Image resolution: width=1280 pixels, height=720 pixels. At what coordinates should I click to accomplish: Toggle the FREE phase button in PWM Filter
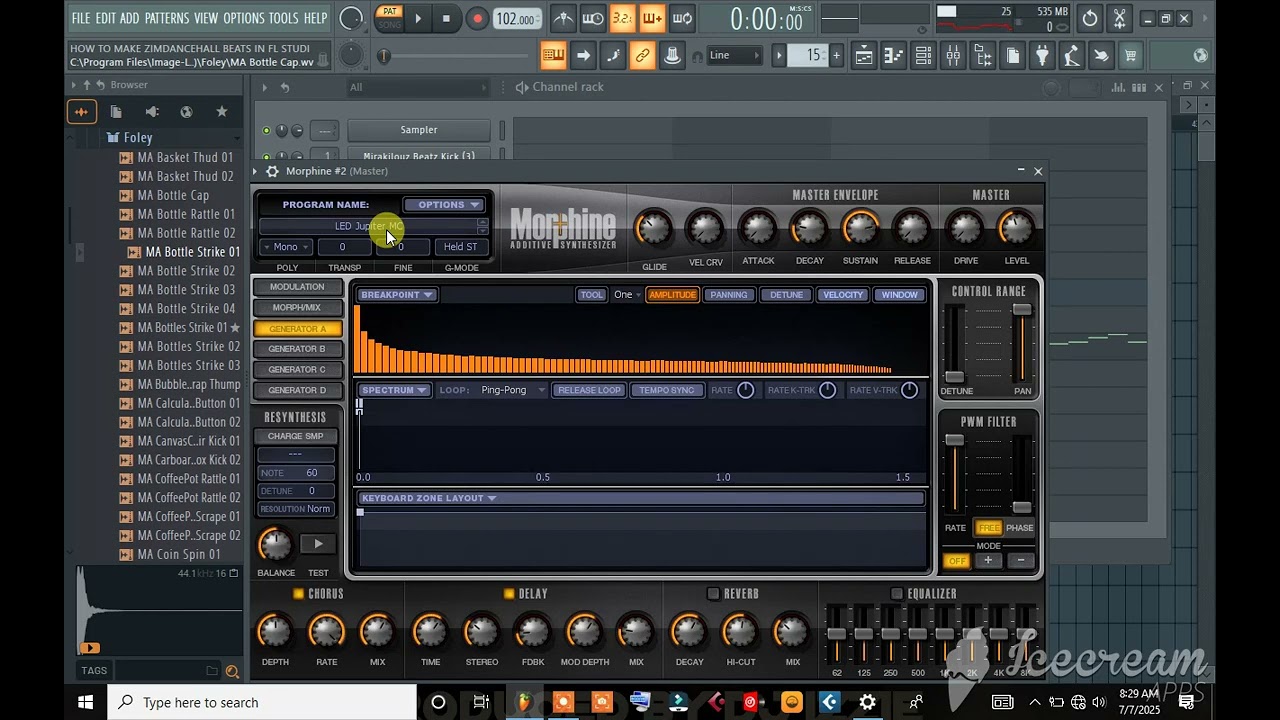pyautogui.click(x=989, y=528)
